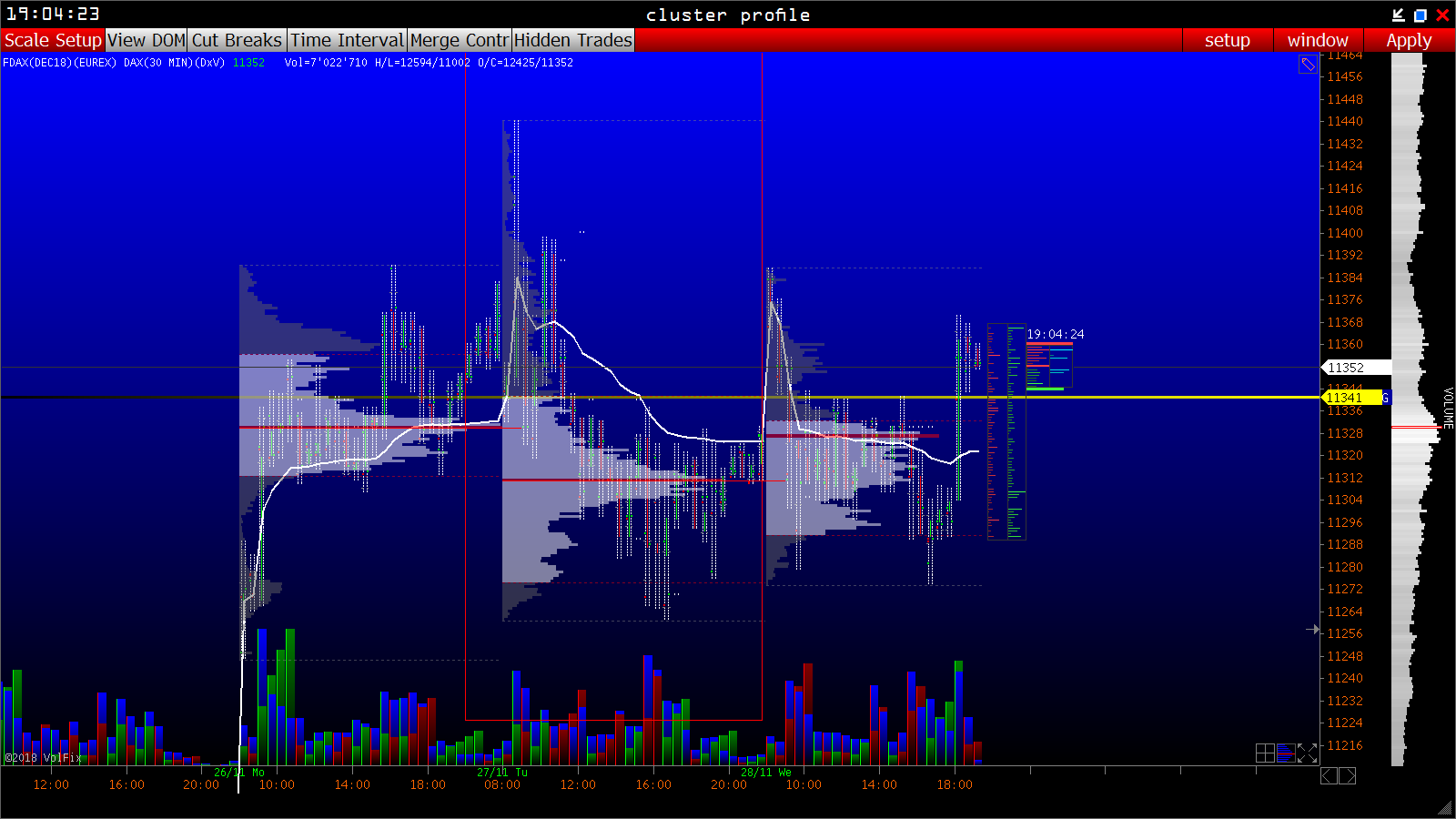This screenshot has width=1456, height=819.
Task: Open the Scale Setup menu
Action: tap(53, 40)
